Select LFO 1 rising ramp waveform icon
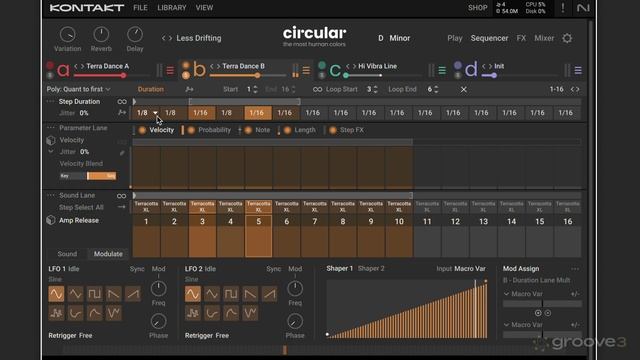The height and width of the screenshot is (360, 640). tap(133, 294)
